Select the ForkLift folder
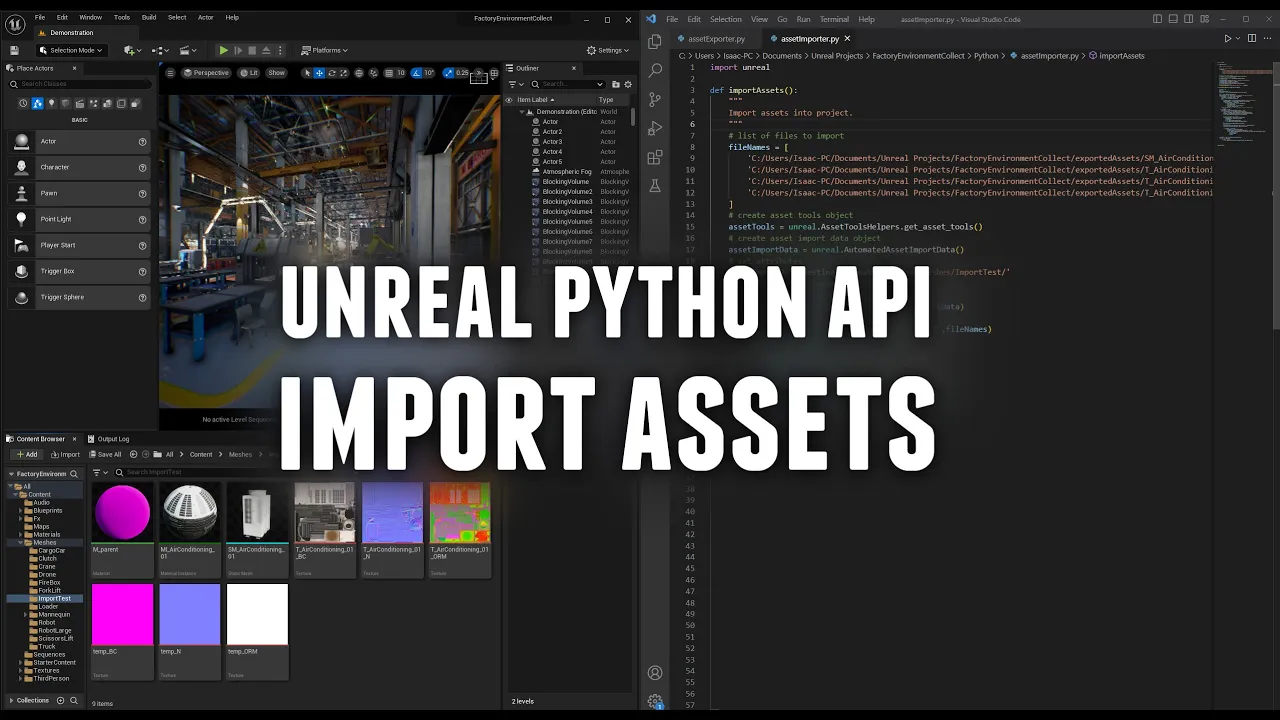The width and height of the screenshot is (1280, 720). coord(49,591)
